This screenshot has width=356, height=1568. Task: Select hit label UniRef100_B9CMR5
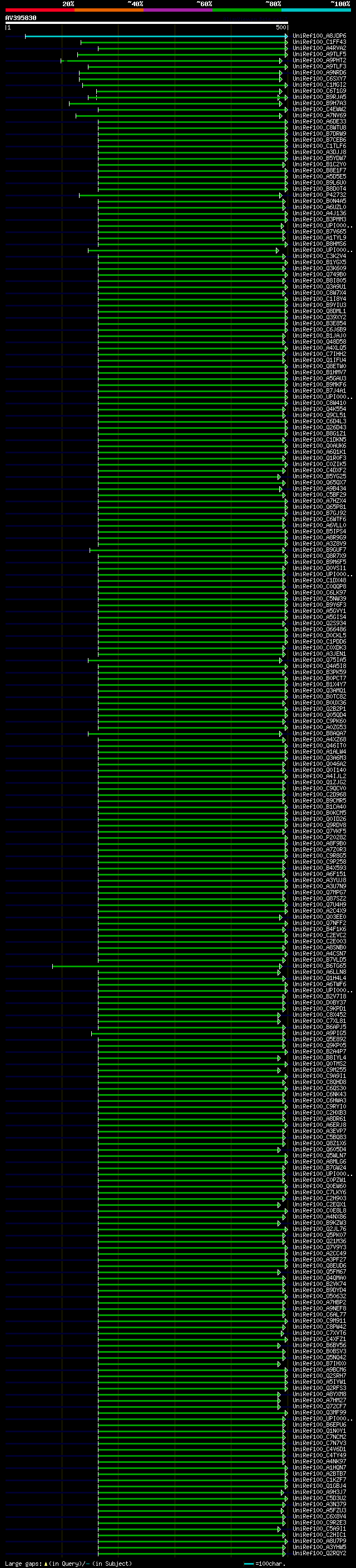coord(319,800)
